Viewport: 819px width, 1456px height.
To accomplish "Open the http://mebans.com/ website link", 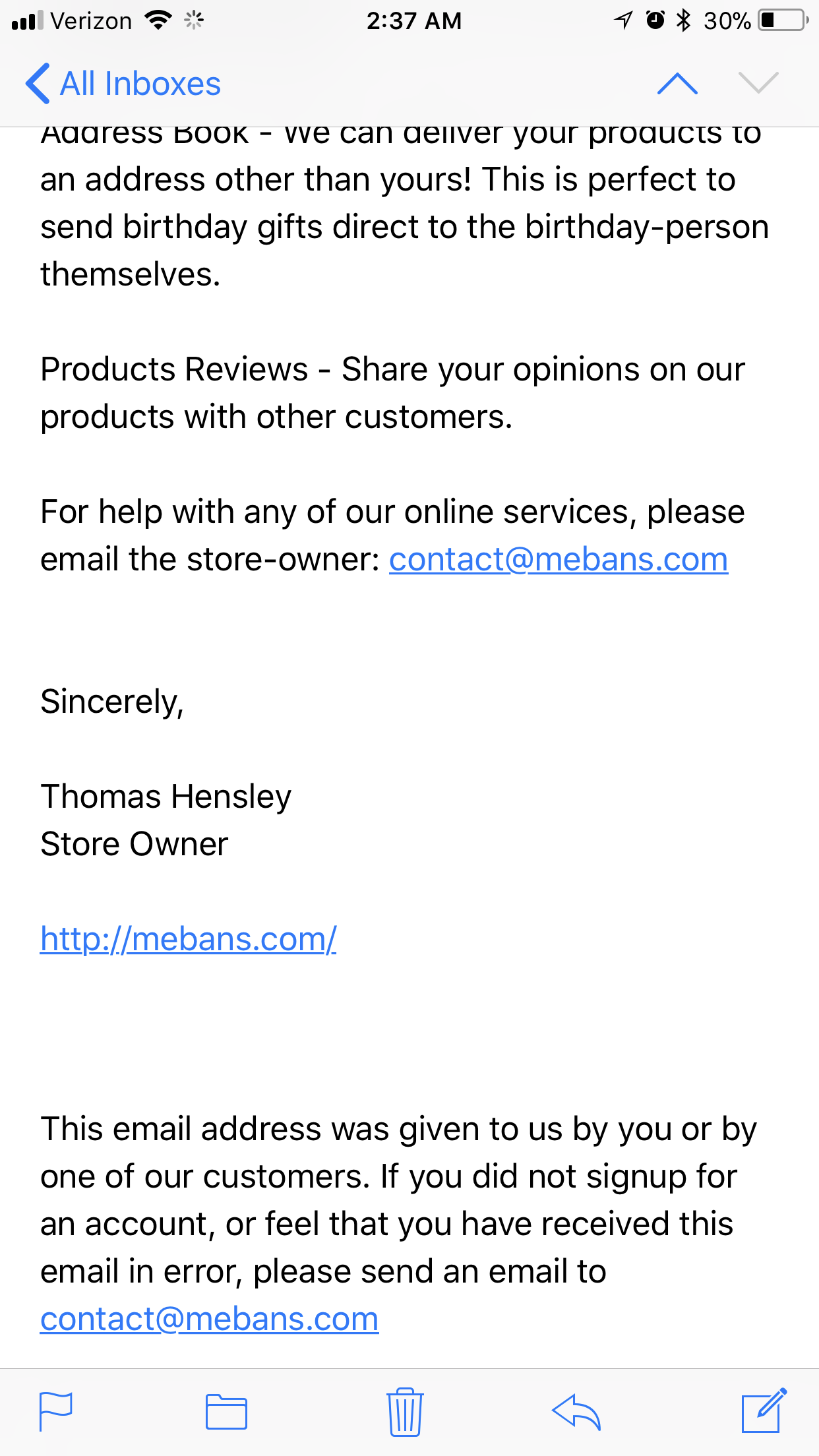I will pos(189,939).
